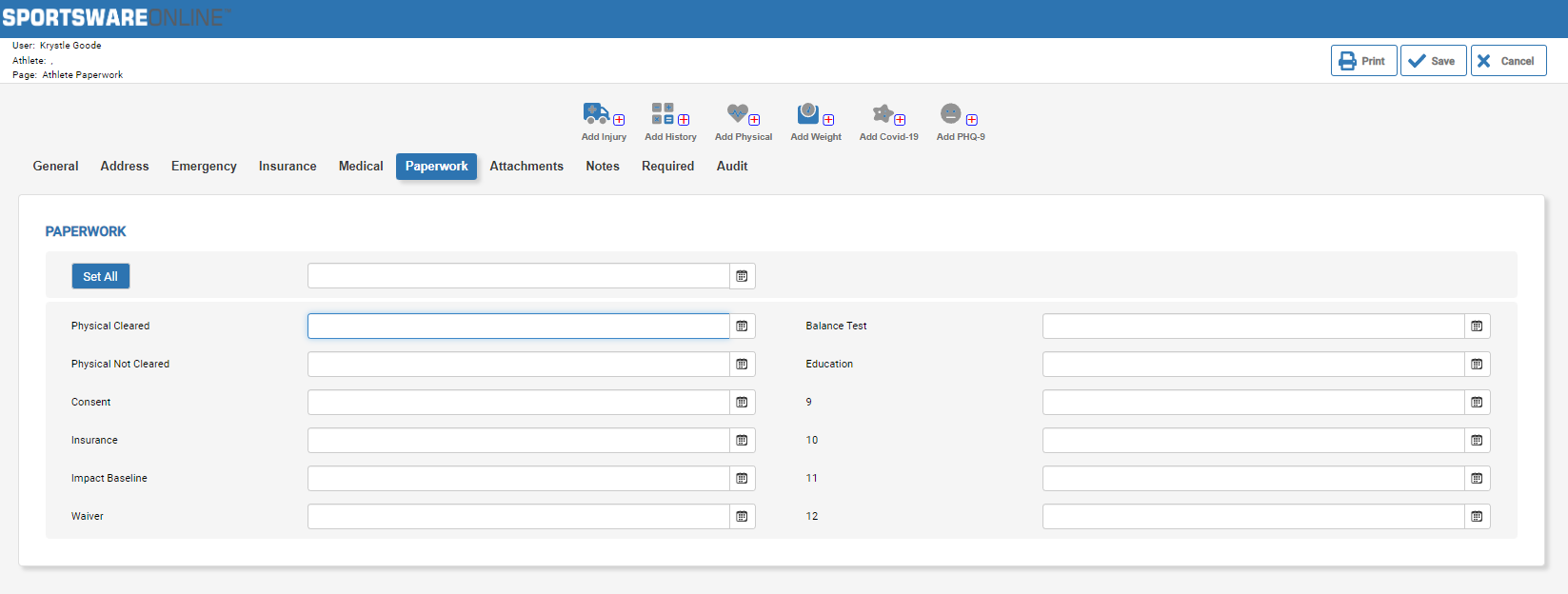Viewport: 1568px width, 594px height.
Task: Open calendar picker for Physical Cleared
Action: (742, 327)
